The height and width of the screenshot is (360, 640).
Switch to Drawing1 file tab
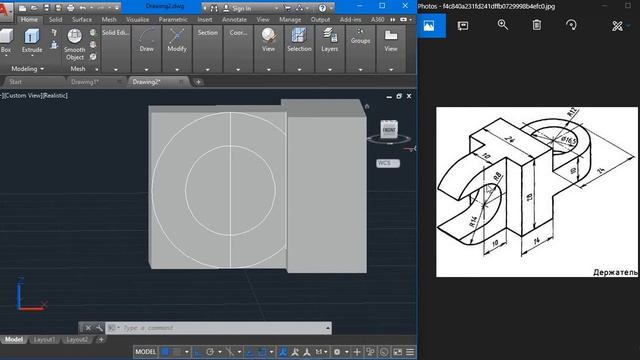point(85,82)
